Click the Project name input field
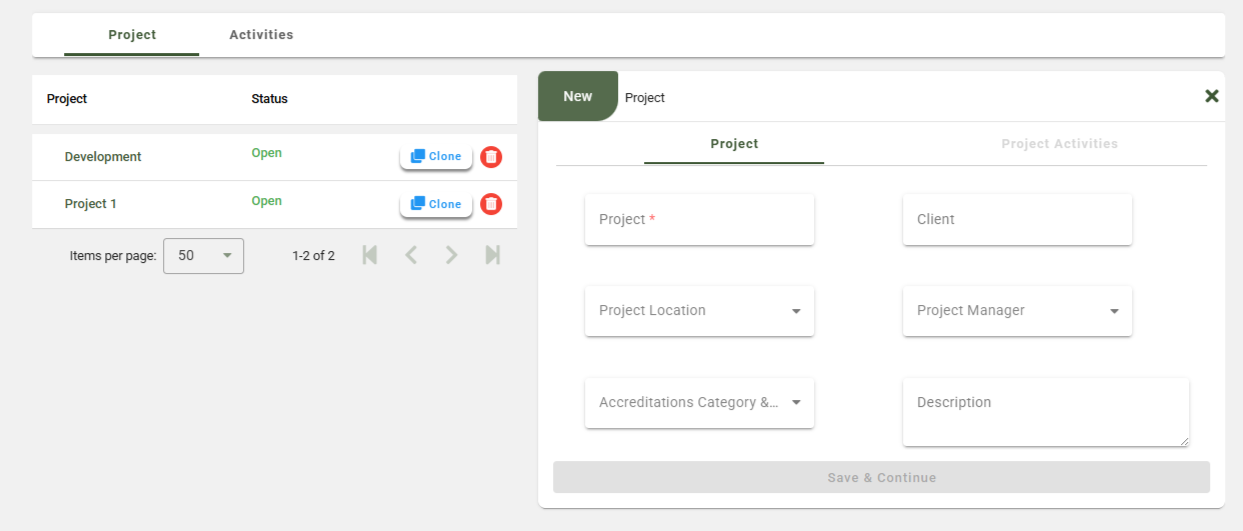Screen dimensions: 1243x531 coord(699,220)
